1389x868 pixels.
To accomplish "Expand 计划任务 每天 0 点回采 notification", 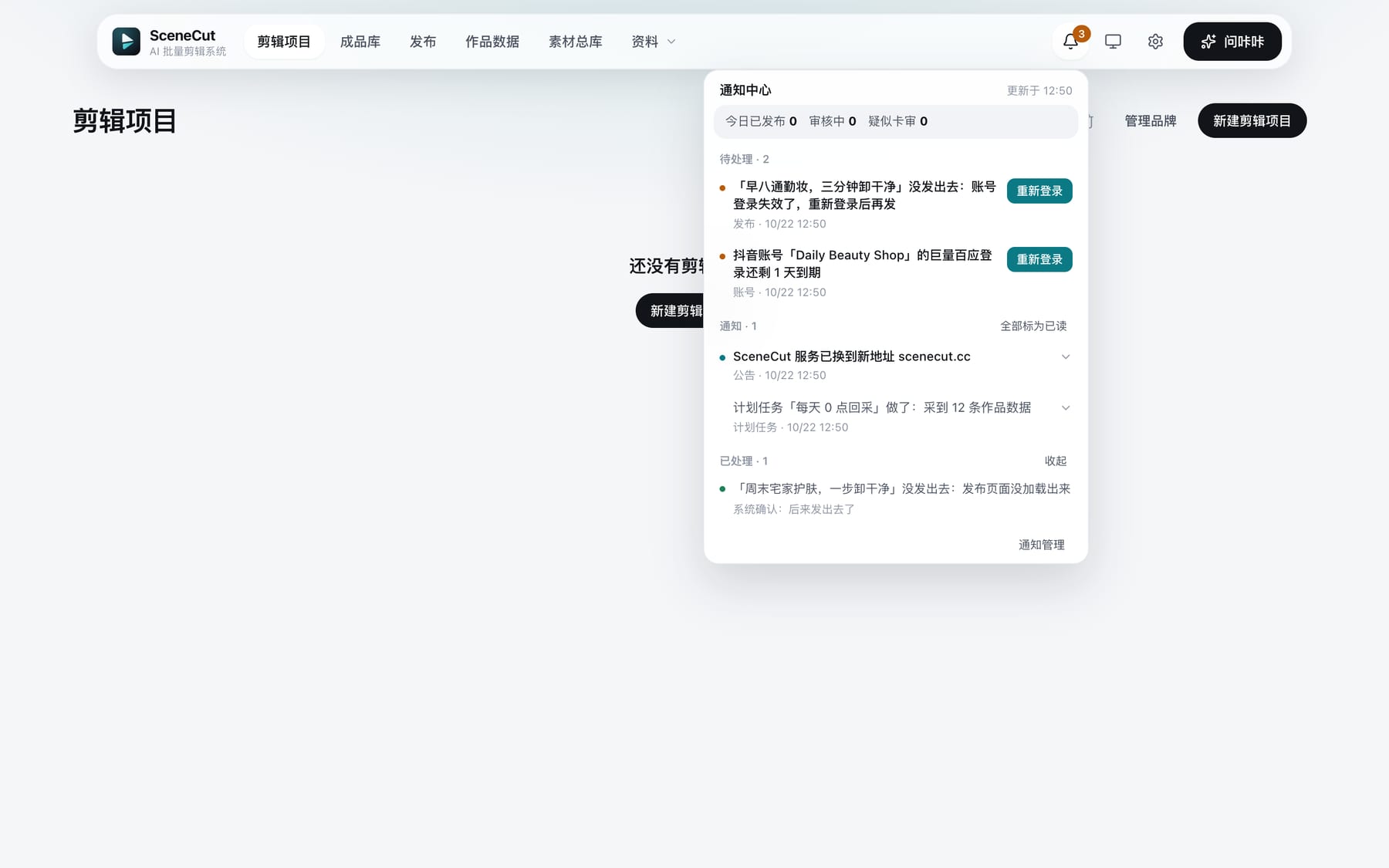I will 1066,407.
